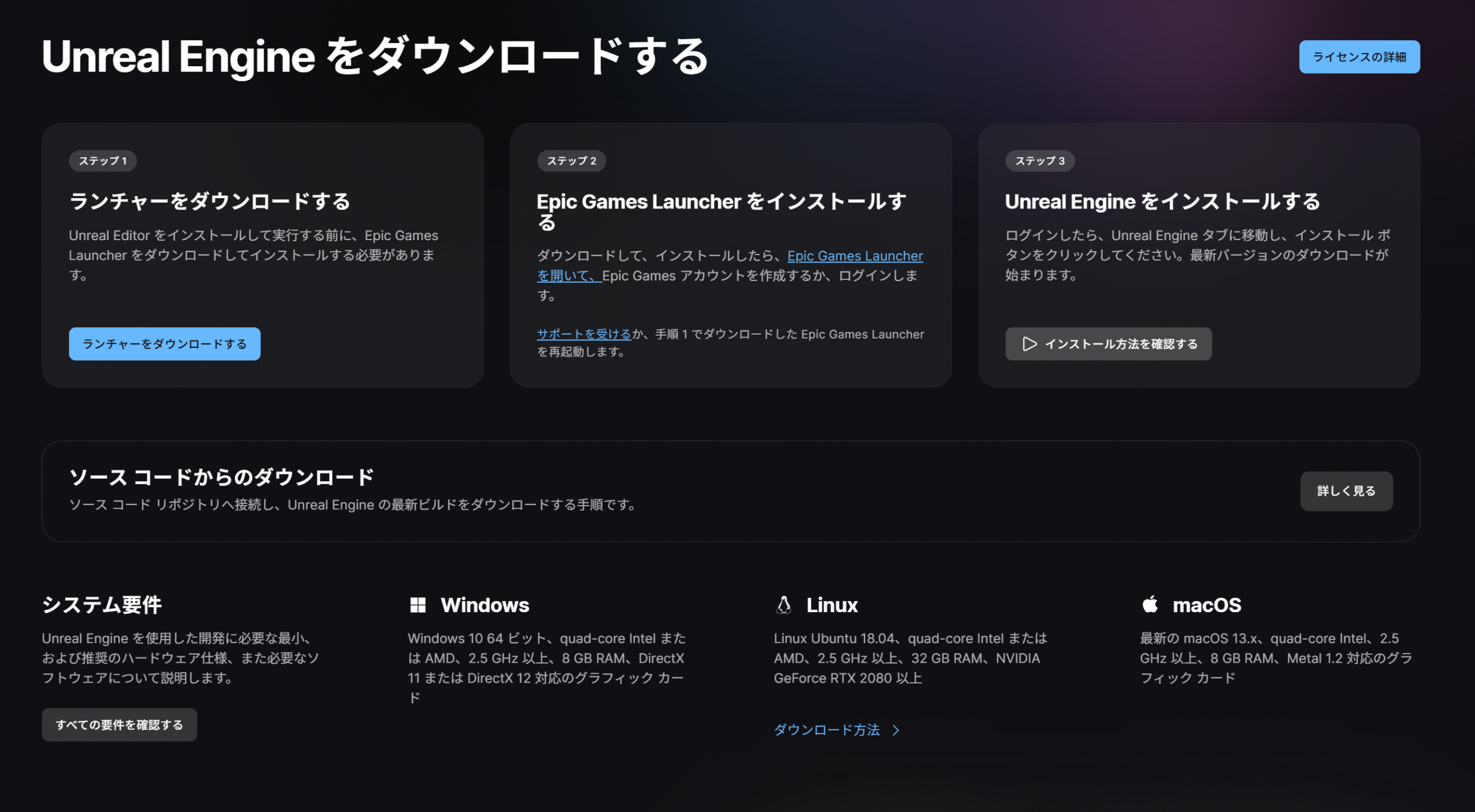Click the Windows logo icon

[x=418, y=605]
